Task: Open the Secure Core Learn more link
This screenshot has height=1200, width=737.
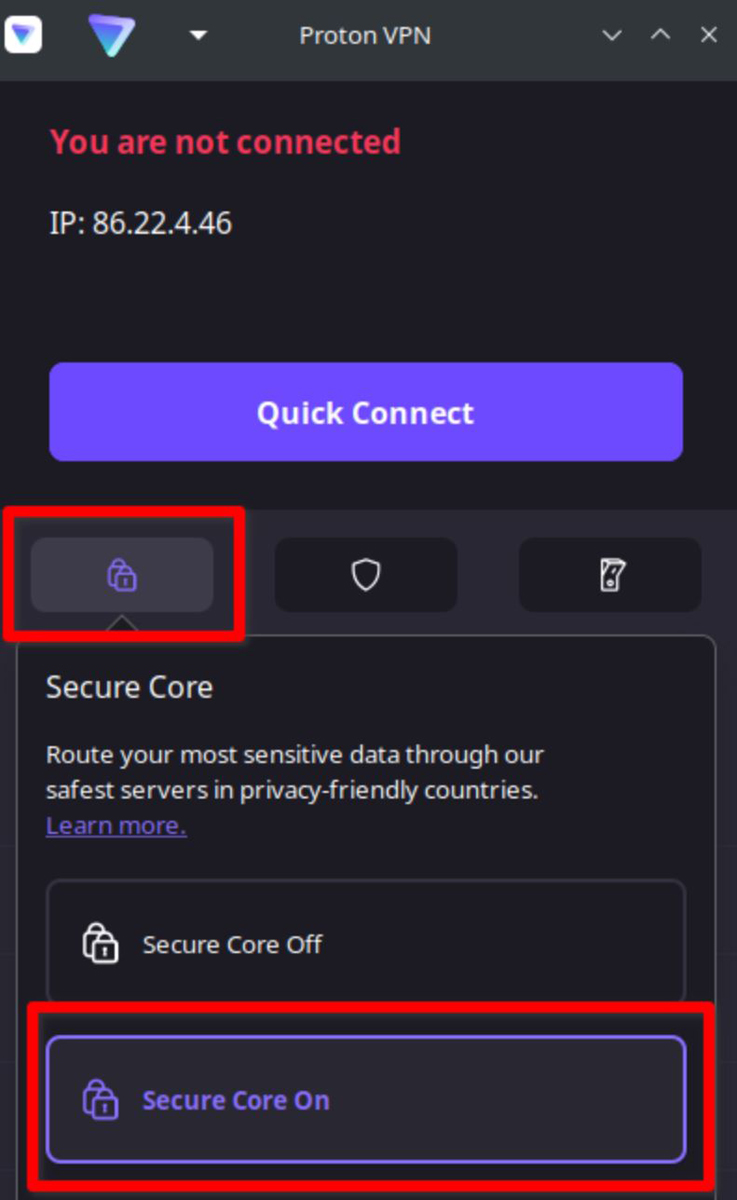Action: (115, 824)
